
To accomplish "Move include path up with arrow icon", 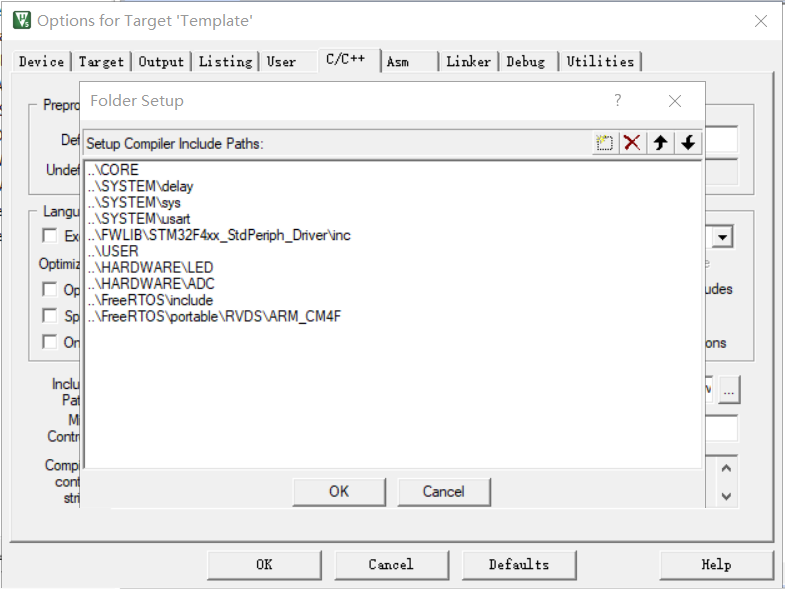I will [x=660, y=143].
